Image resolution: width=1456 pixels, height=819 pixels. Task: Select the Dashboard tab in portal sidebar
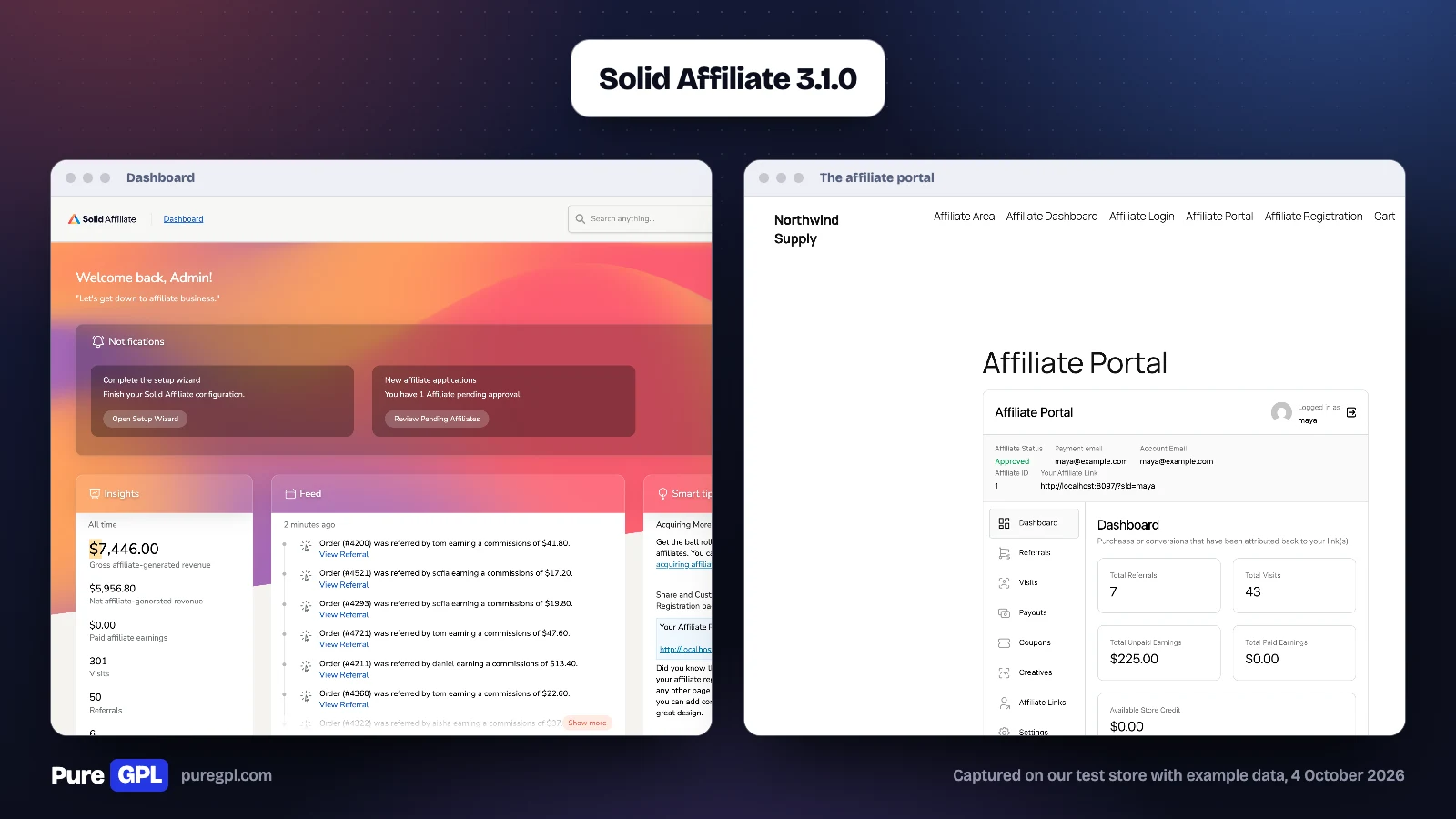coord(1034,523)
